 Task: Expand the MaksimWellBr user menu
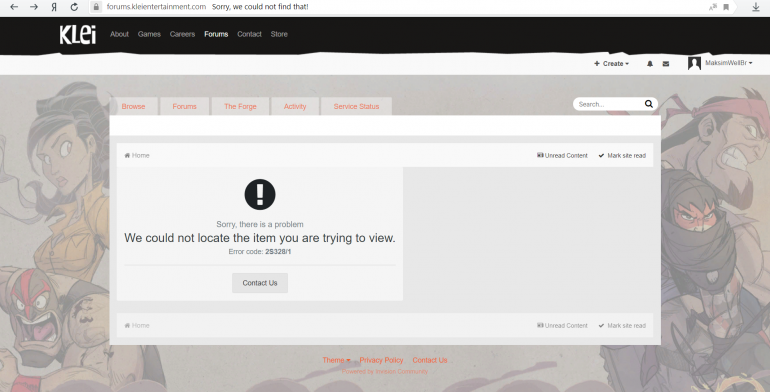729,63
